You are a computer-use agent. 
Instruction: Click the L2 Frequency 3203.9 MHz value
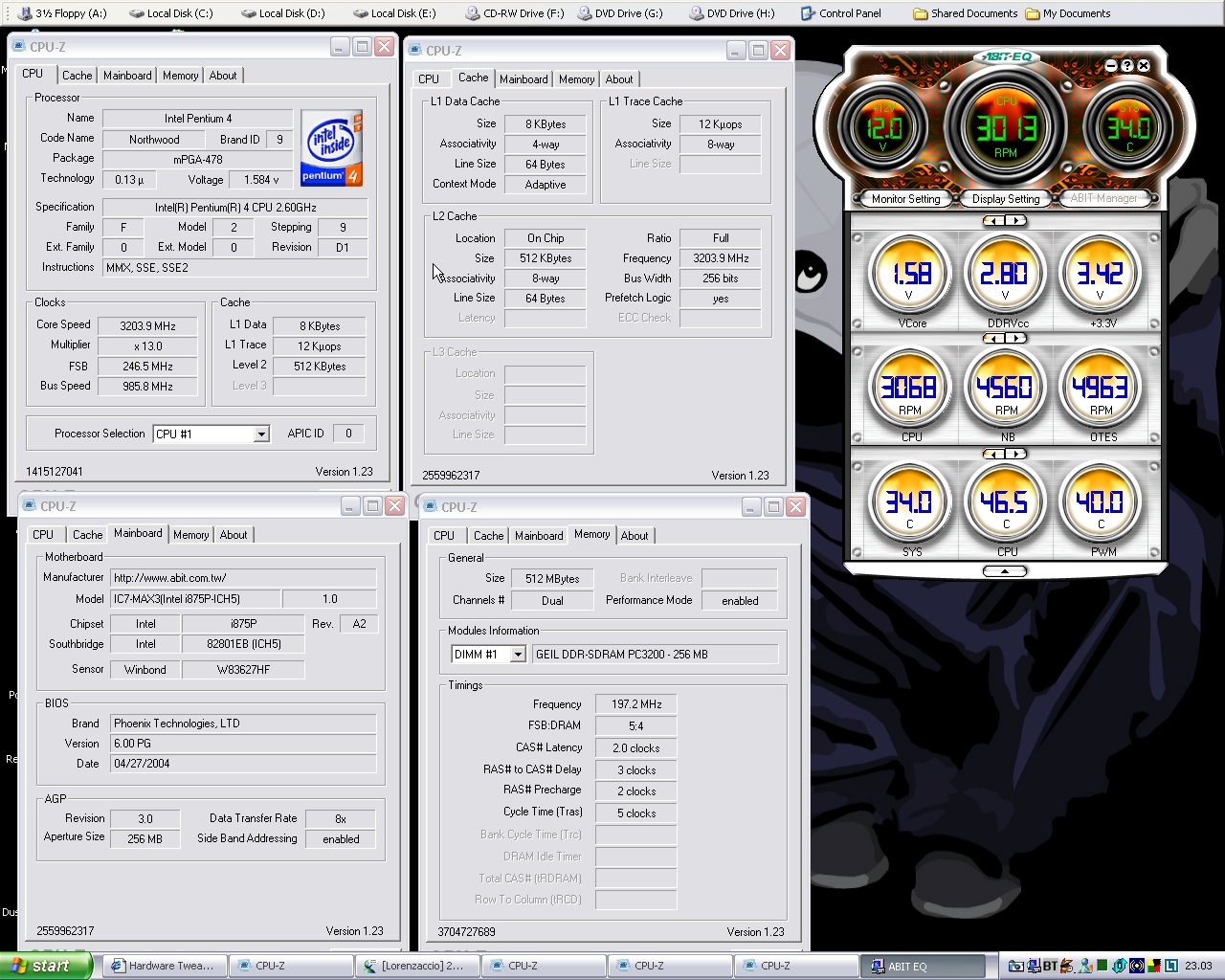pos(721,258)
